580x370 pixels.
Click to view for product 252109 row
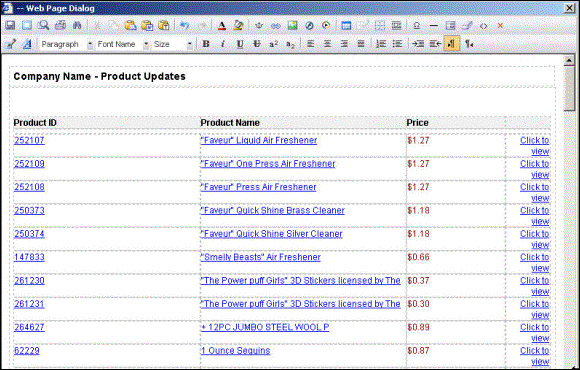[535, 169]
